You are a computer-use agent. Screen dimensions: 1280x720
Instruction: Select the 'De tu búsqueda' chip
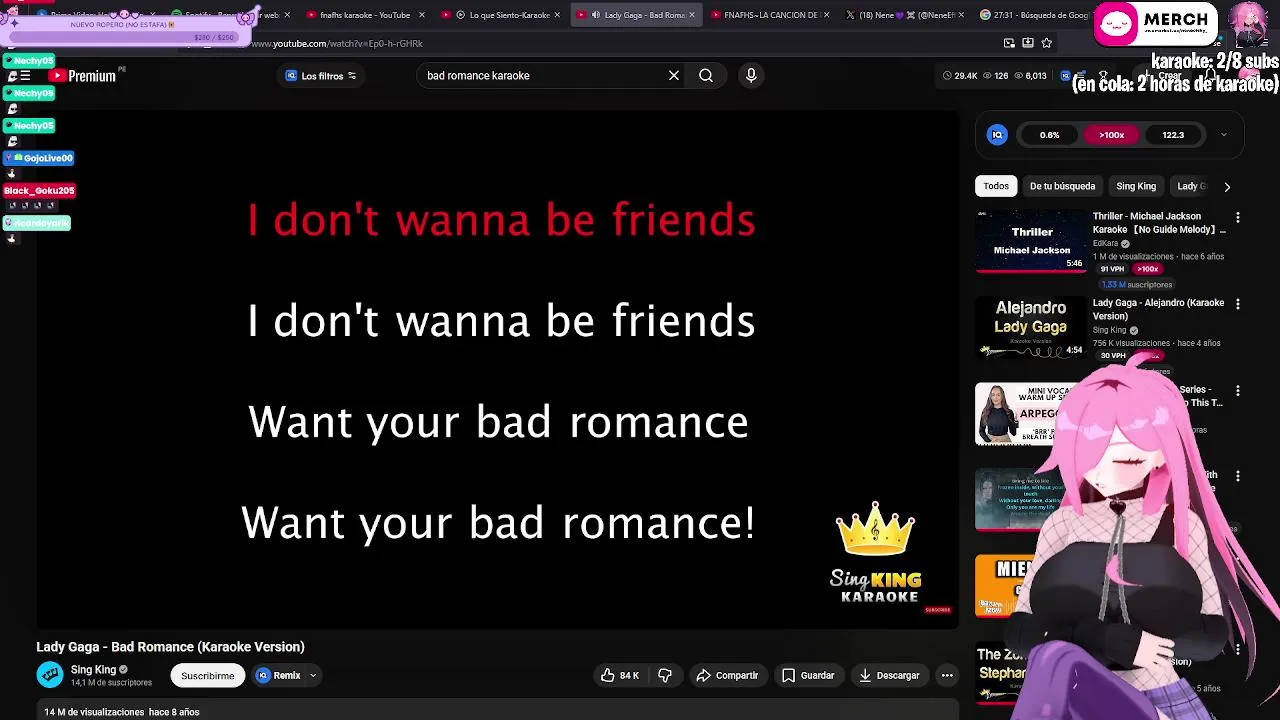point(1062,186)
